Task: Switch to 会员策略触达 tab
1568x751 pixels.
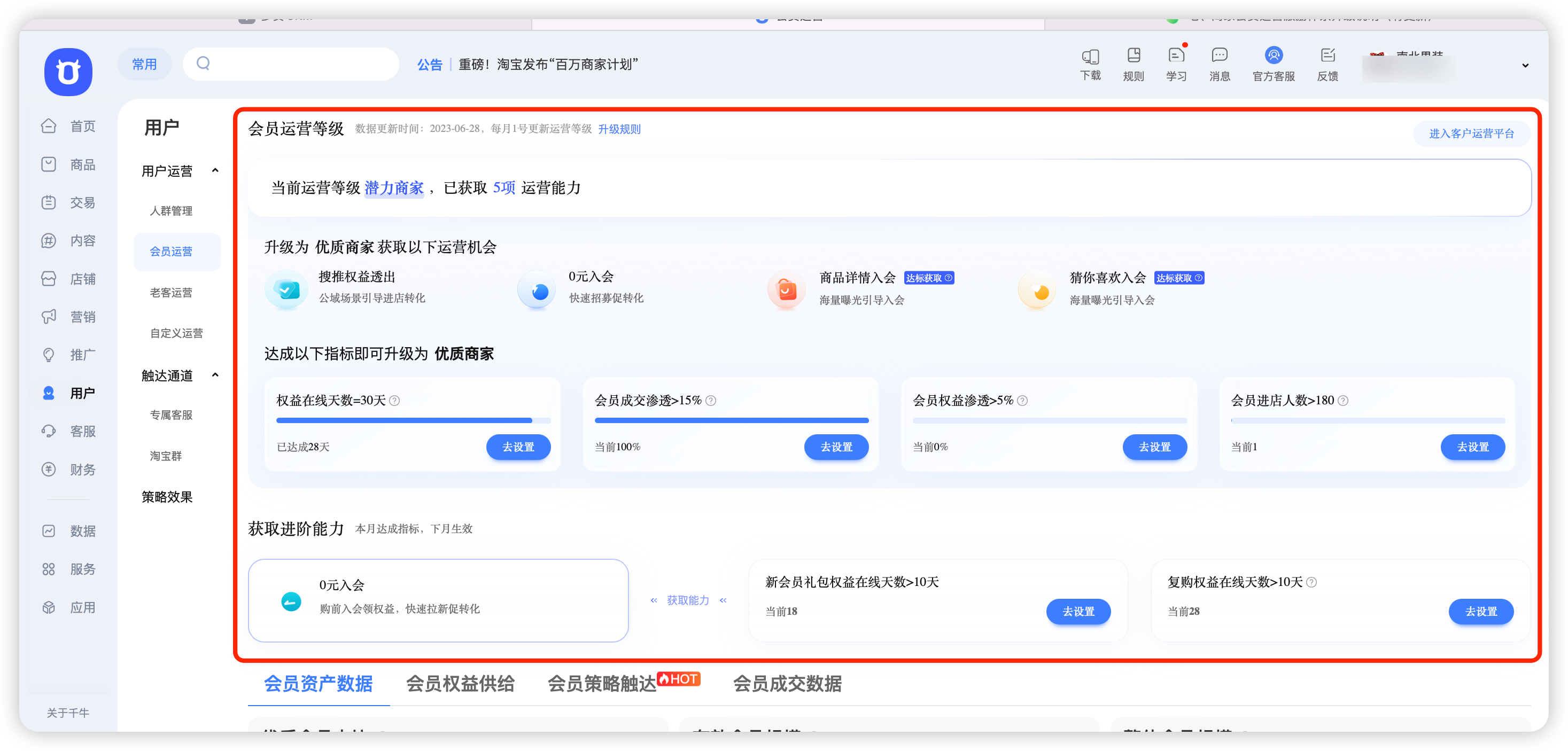Action: coord(602,684)
